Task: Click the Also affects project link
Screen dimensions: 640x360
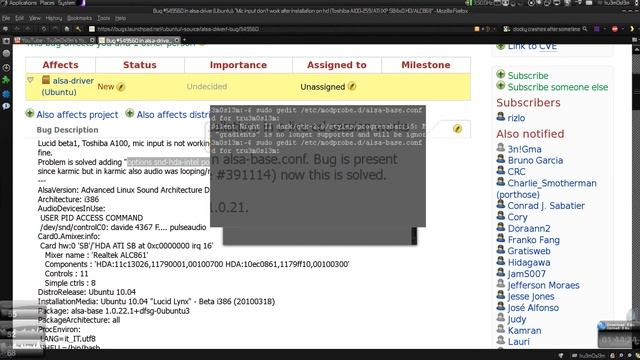Action: [77, 115]
